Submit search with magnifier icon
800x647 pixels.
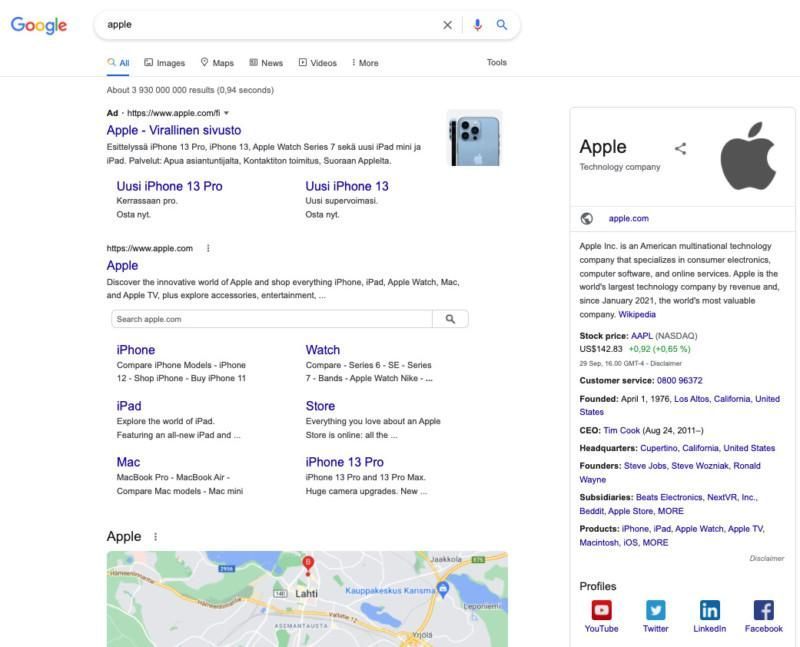tap(502, 24)
